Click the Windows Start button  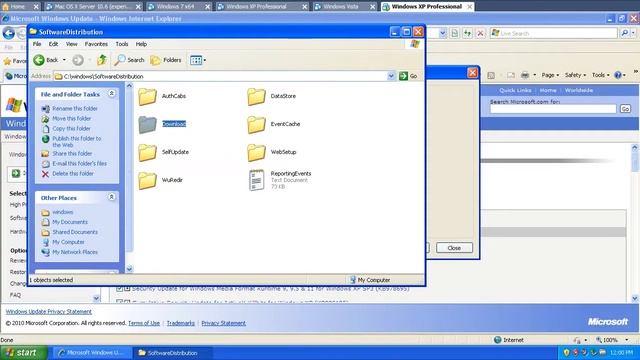tap(24, 353)
